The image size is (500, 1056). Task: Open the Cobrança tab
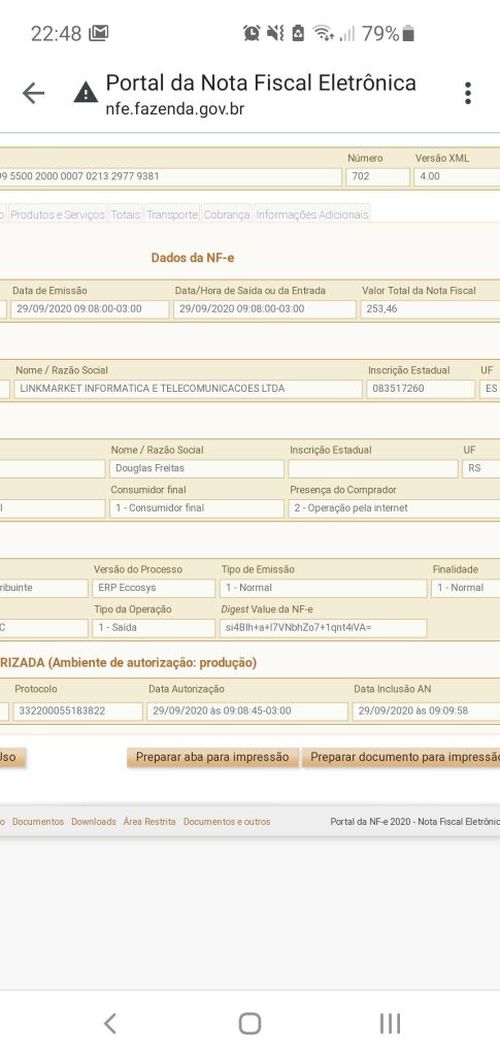pos(226,214)
